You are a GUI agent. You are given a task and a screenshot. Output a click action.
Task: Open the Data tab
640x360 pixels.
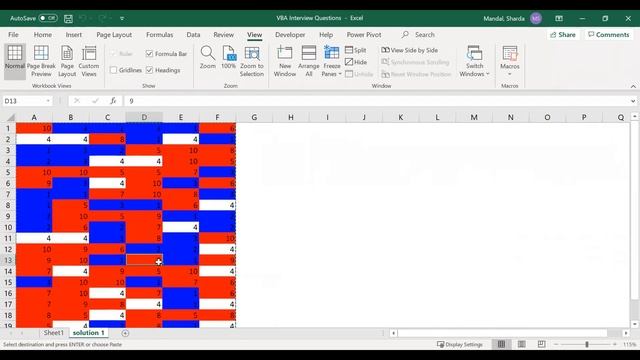pyautogui.click(x=193, y=35)
